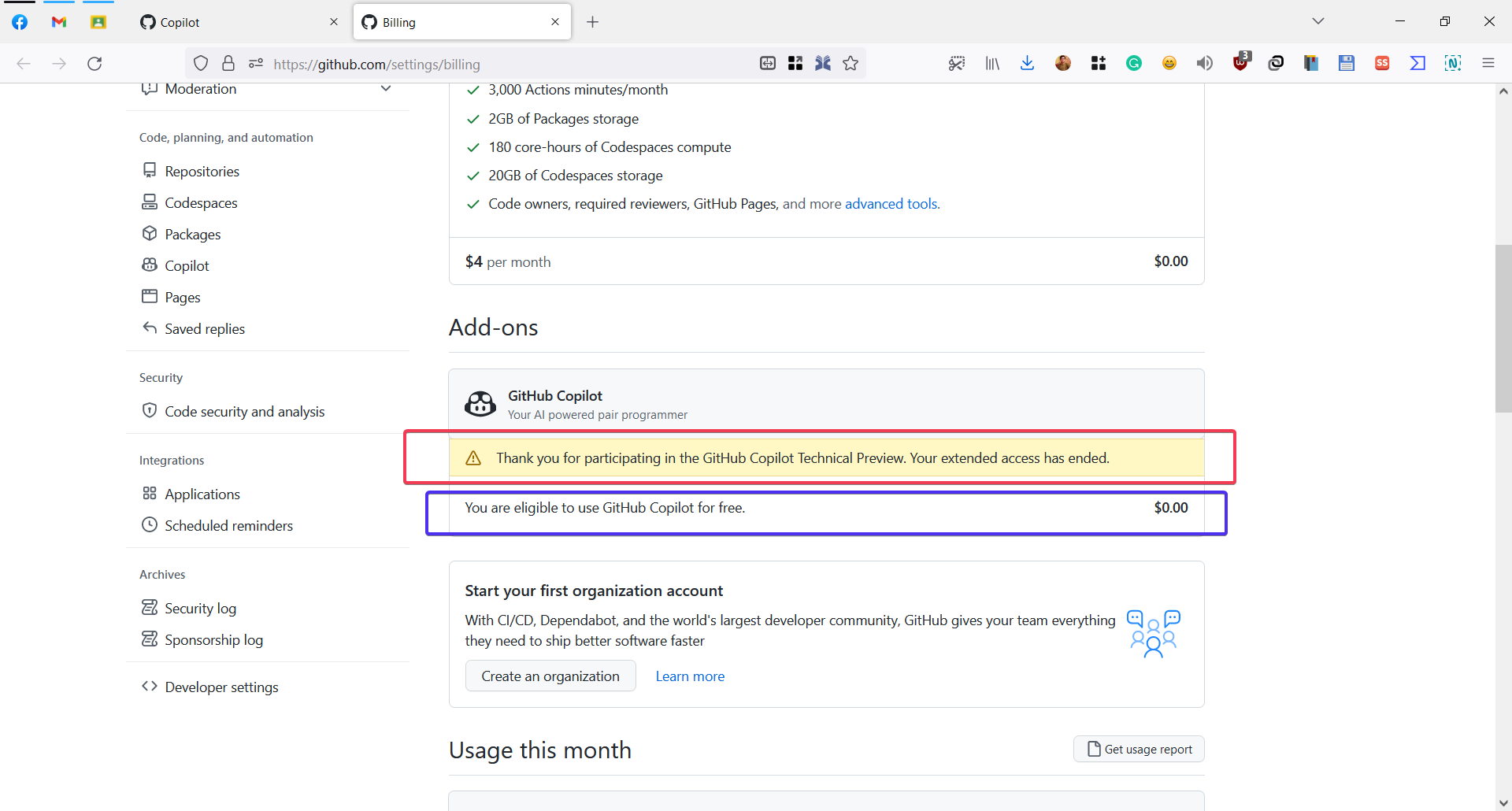Click the Grammarly extension icon
1512x811 pixels.
[1134, 63]
